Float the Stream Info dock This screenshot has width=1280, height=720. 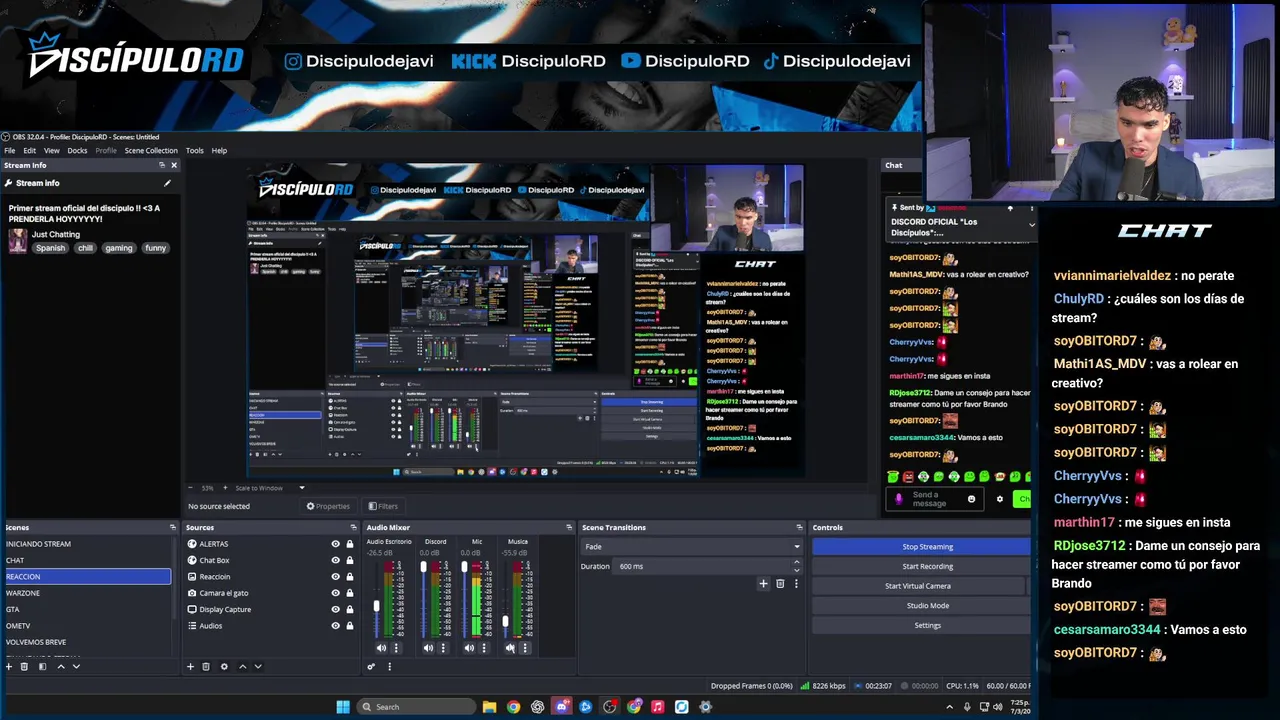(162, 165)
